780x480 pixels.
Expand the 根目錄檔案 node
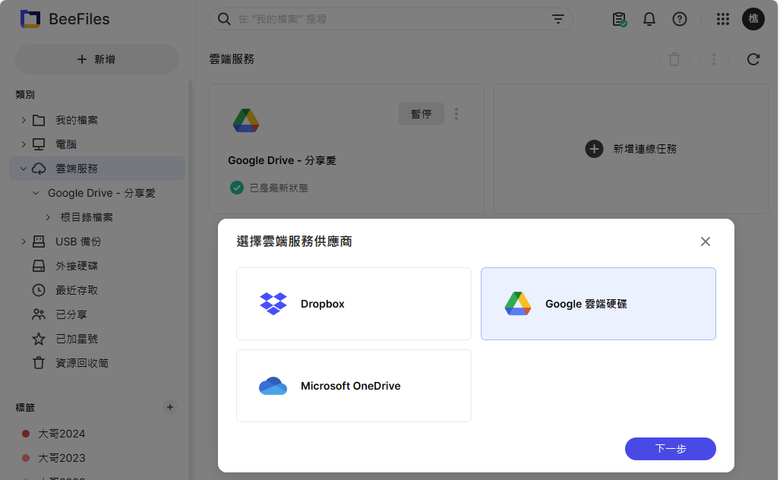point(48,217)
